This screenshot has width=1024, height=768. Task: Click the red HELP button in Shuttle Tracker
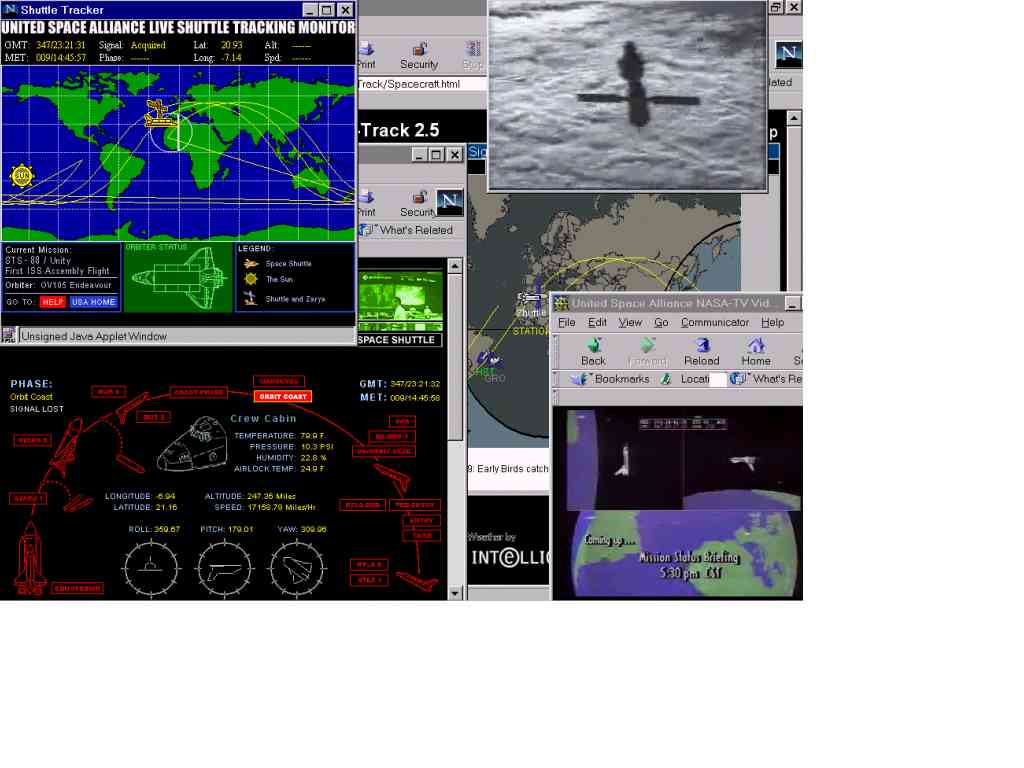pos(52,302)
